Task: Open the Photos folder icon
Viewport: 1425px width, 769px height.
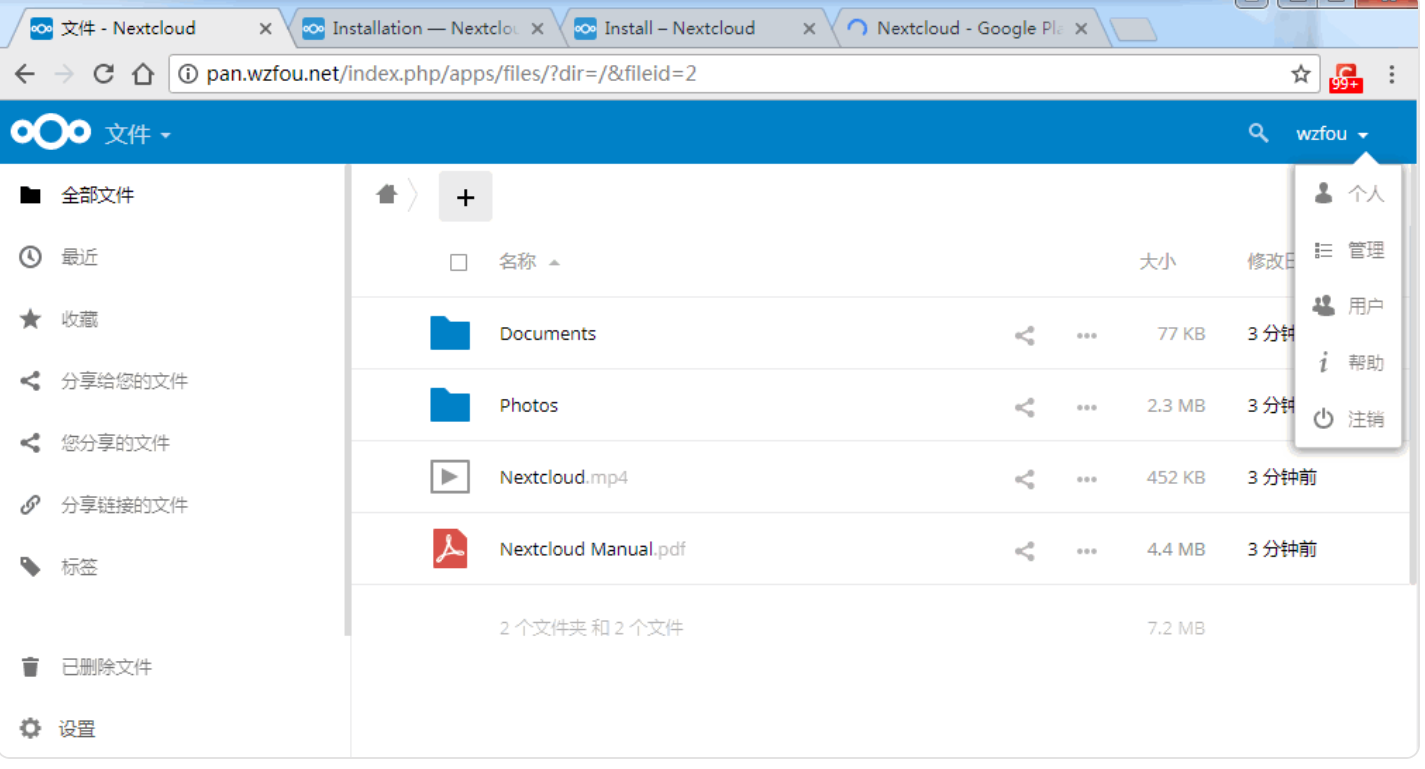Action: [x=450, y=405]
